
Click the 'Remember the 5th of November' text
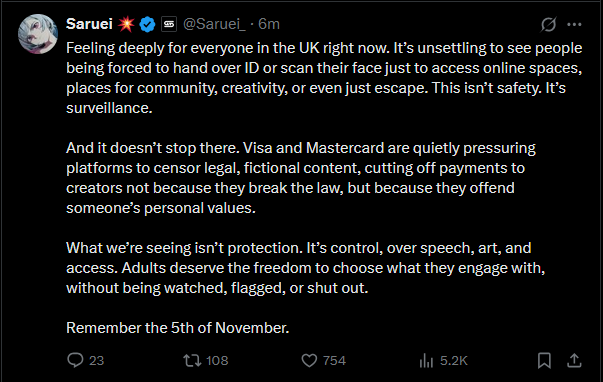(178, 328)
